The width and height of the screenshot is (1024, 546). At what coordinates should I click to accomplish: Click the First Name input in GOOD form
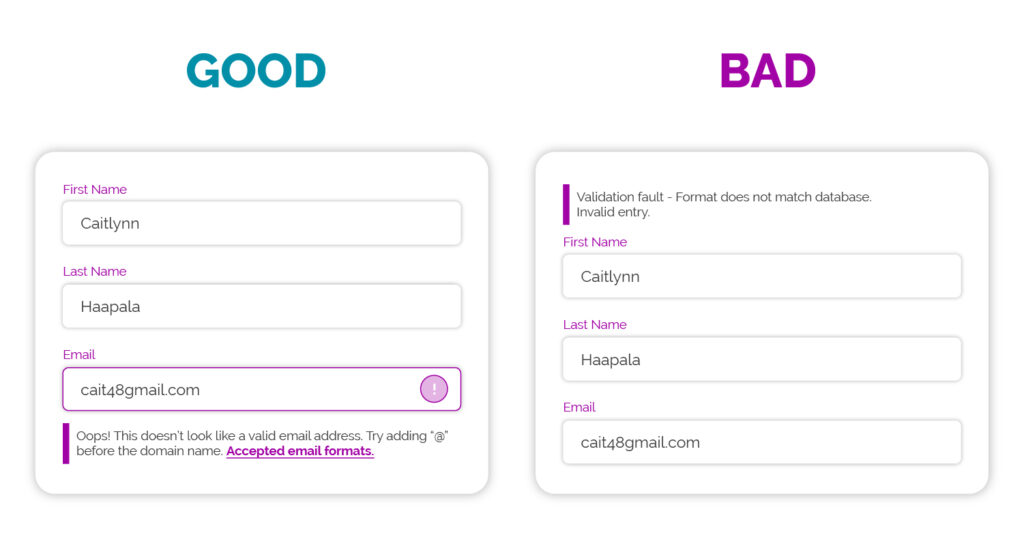tap(261, 223)
